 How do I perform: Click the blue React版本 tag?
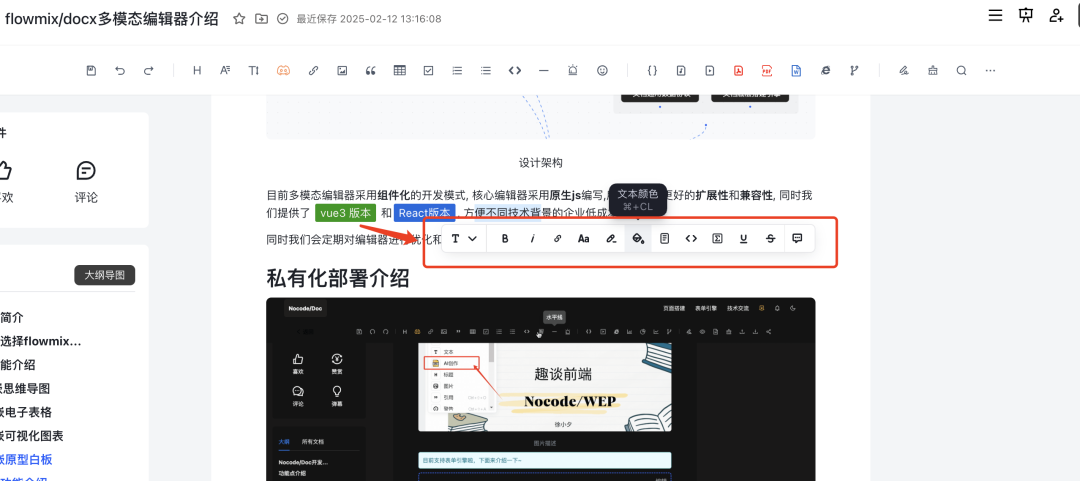coord(425,213)
